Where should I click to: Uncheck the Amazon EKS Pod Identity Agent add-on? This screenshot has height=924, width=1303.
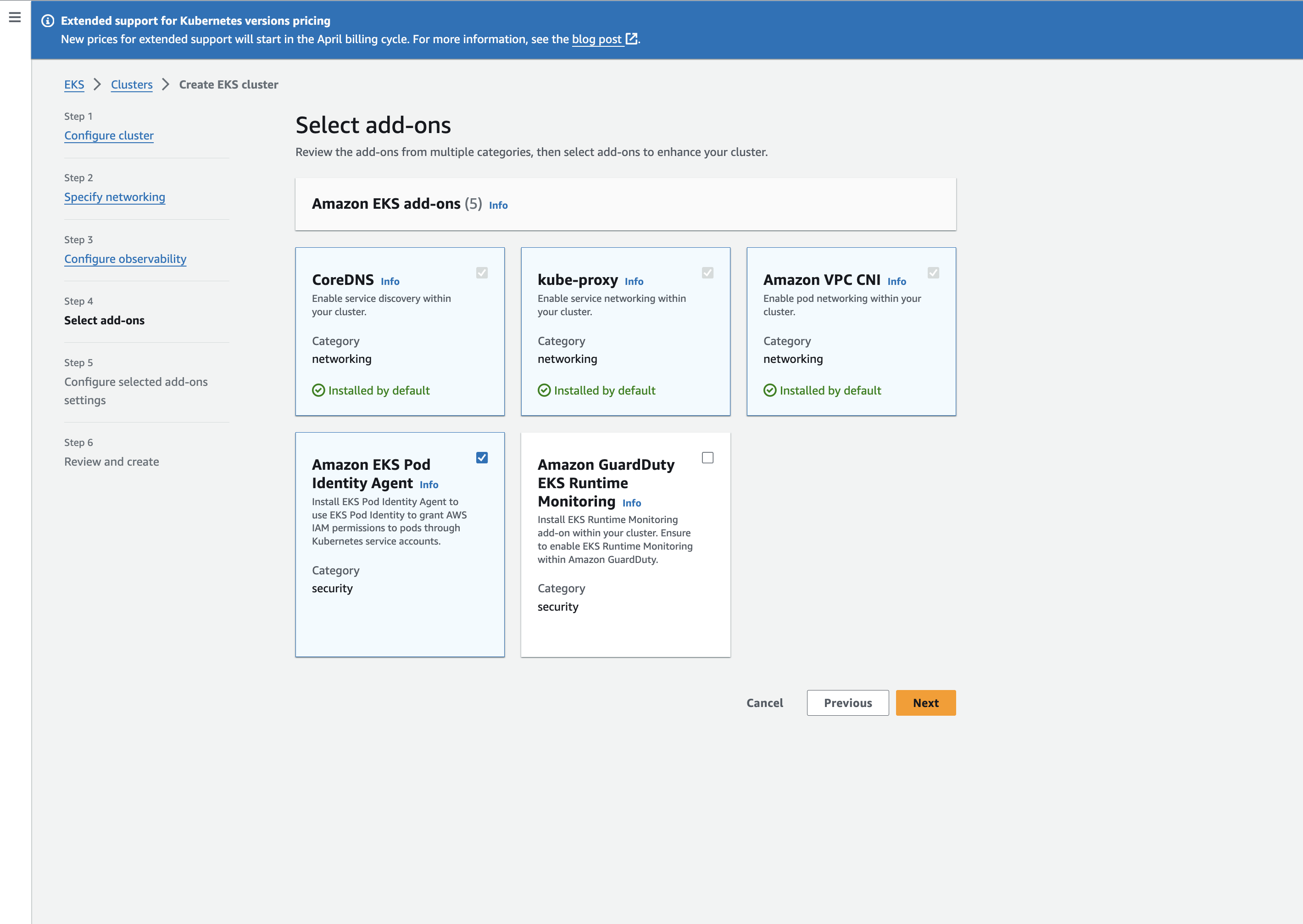pos(482,457)
